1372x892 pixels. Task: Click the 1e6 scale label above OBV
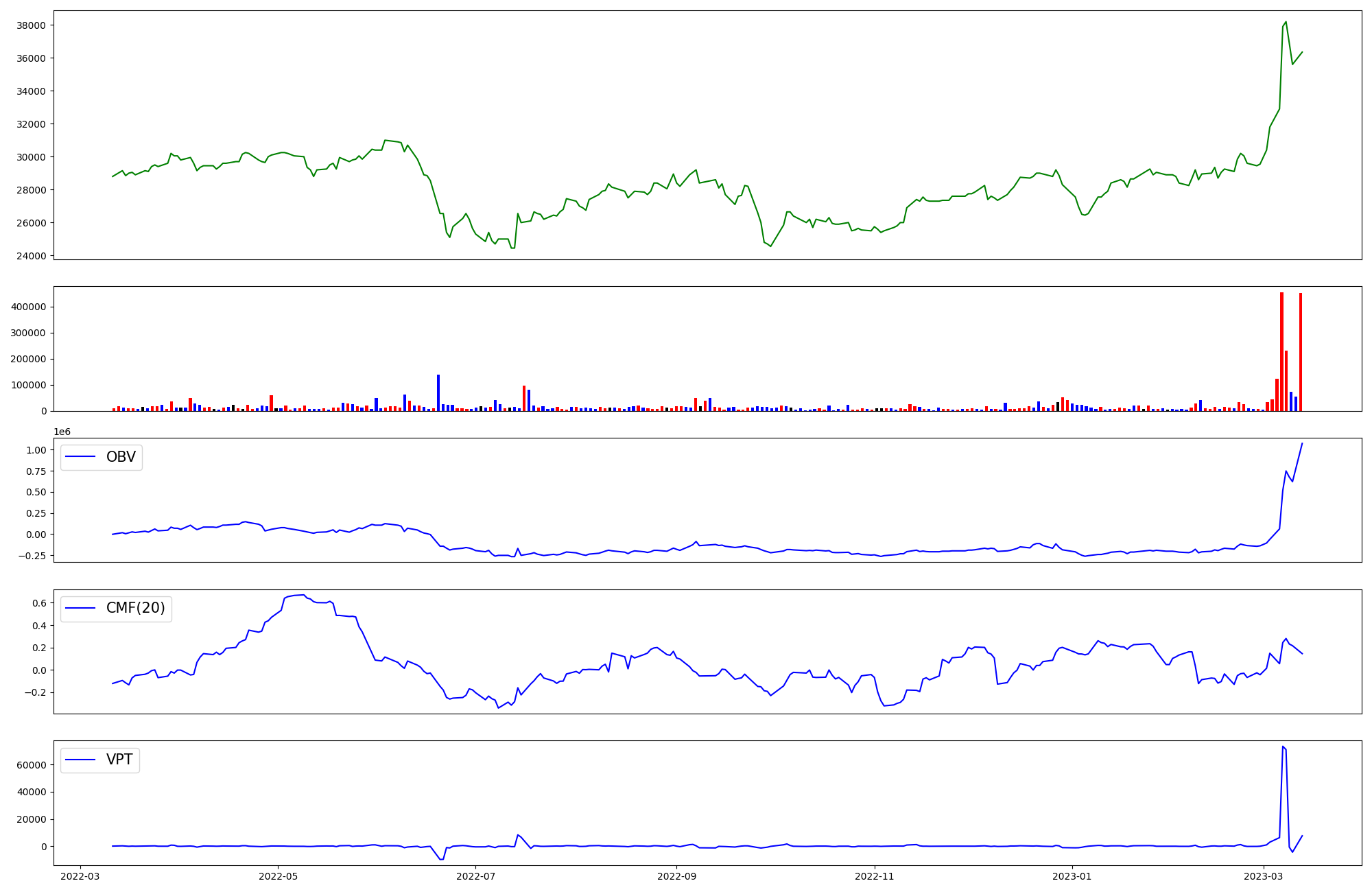tap(62, 432)
